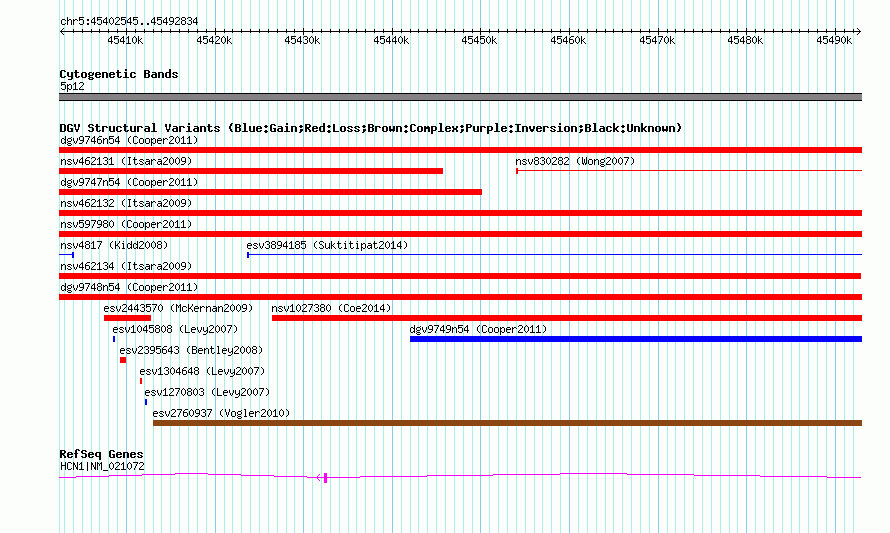Click the 45490k ruler tick label

click(834, 40)
